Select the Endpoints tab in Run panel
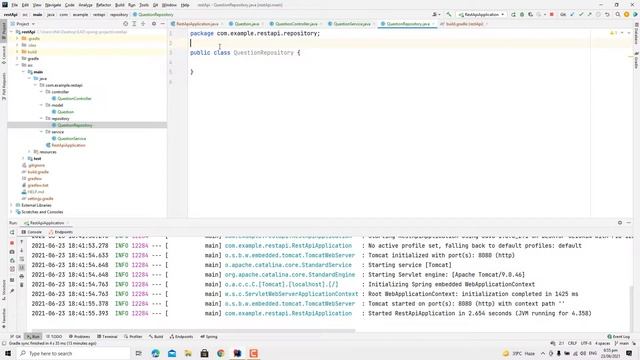The width and height of the screenshot is (640, 360). click(61, 232)
